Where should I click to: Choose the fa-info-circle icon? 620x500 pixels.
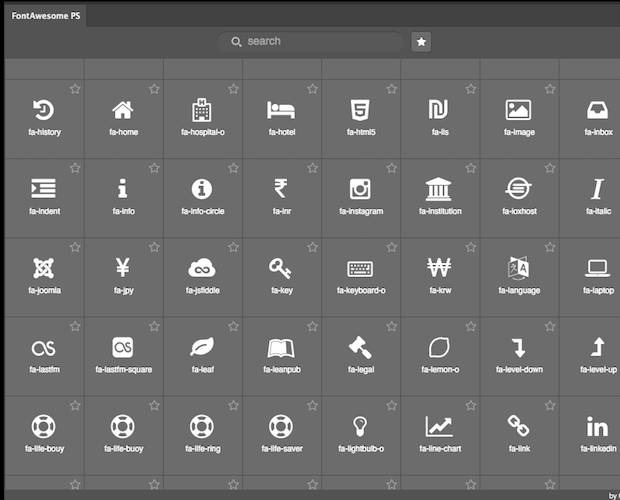(202, 189)
